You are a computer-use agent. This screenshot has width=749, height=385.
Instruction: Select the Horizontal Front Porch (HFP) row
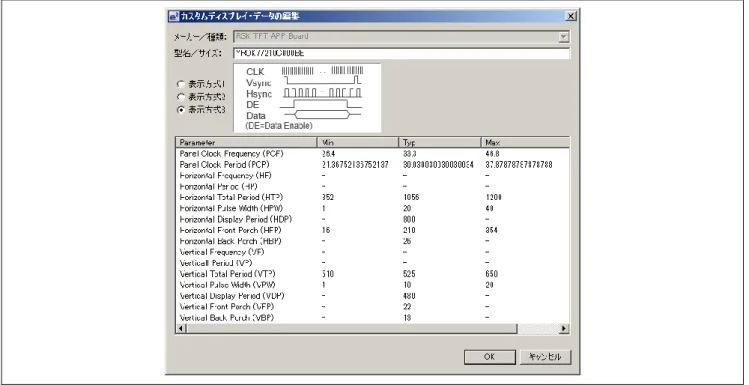tap(373, 230)
